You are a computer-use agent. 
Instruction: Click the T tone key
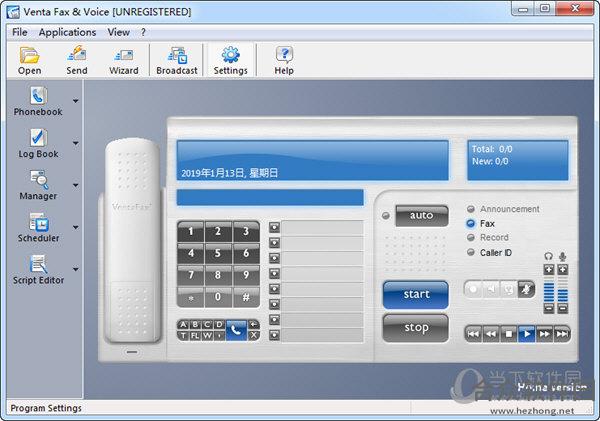[183, 336]
